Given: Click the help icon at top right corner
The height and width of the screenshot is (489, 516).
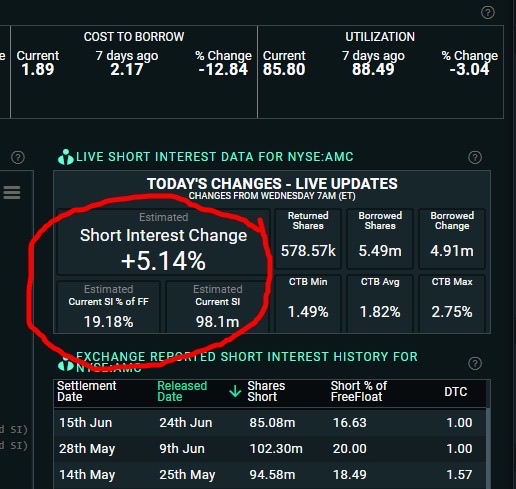Looking at the screenshot, I should 488,13.
